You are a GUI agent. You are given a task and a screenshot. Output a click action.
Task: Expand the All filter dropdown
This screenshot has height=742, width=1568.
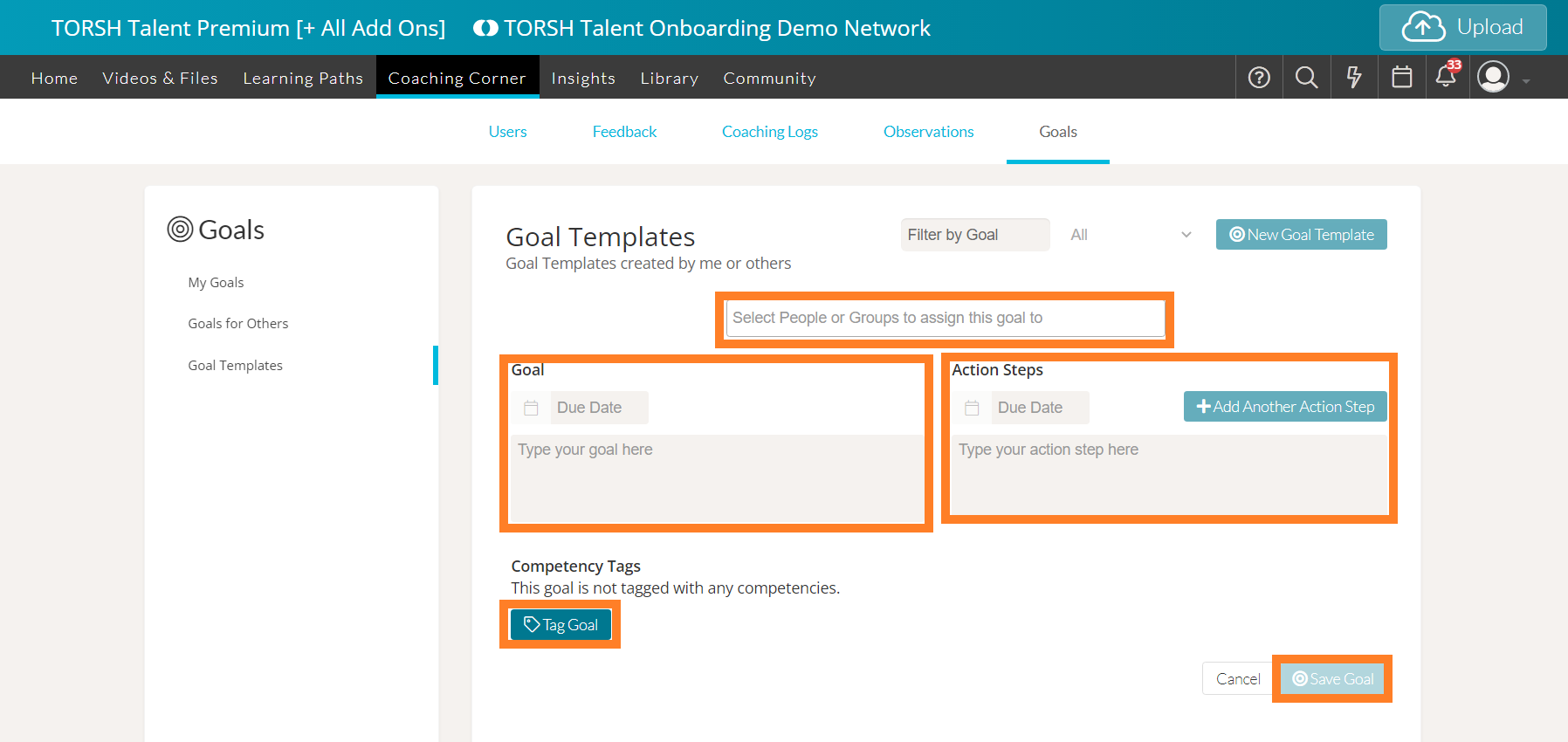pos(1131,235)
